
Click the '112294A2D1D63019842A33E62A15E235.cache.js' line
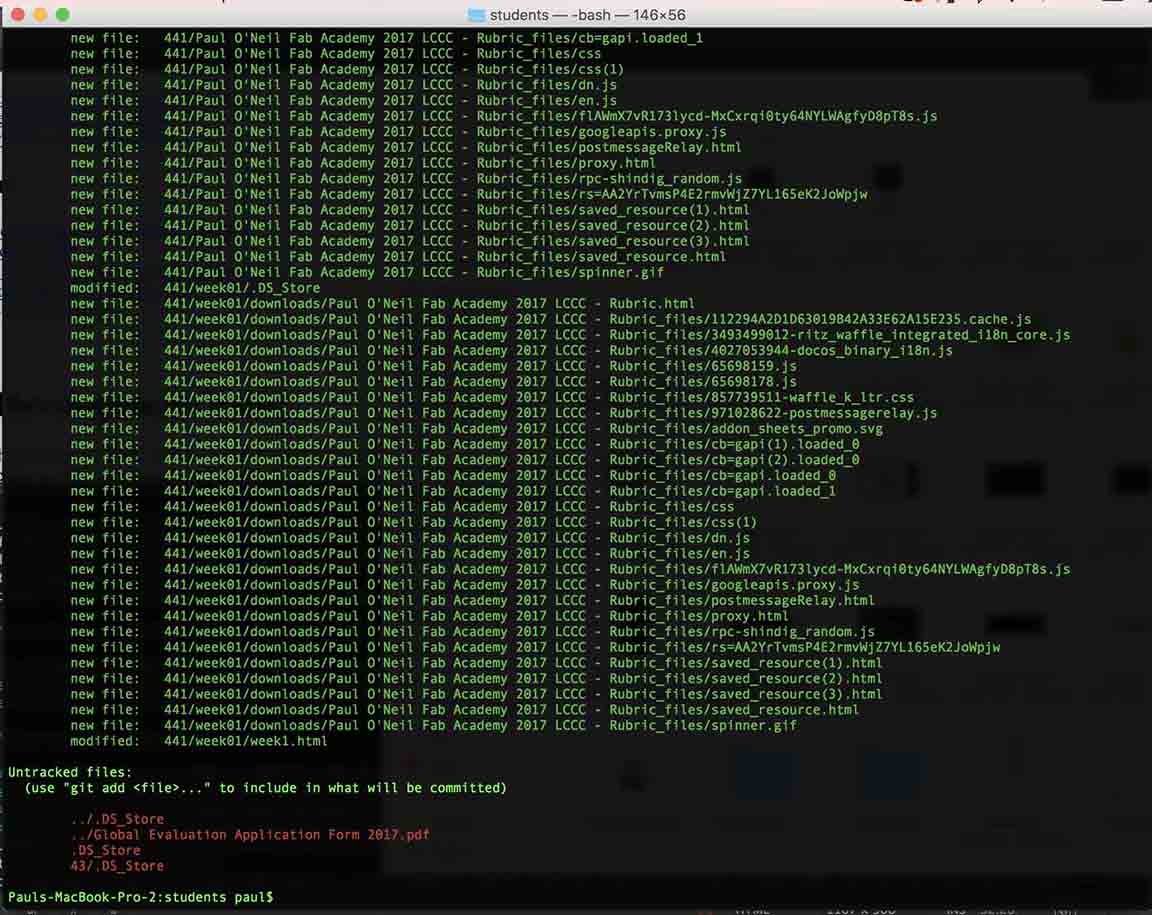pyautogui.click(x=550, y=319)
